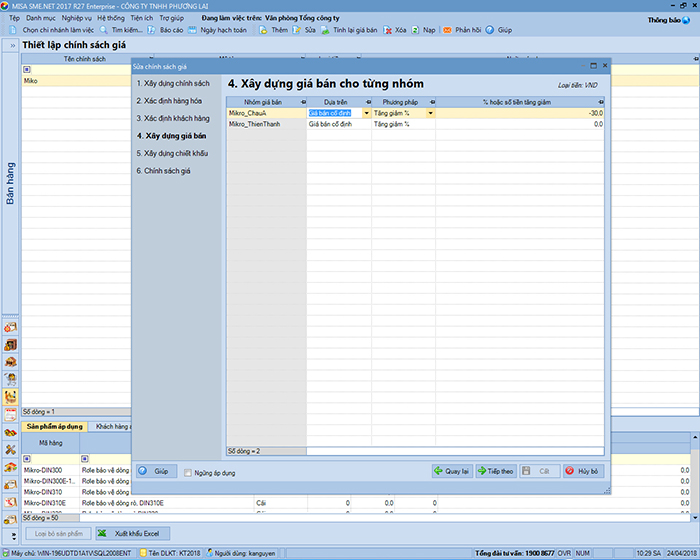Open Phản hồi feedback envelope icon
The width and height of the screenshot is (700, 560).
tap(447, 30)
